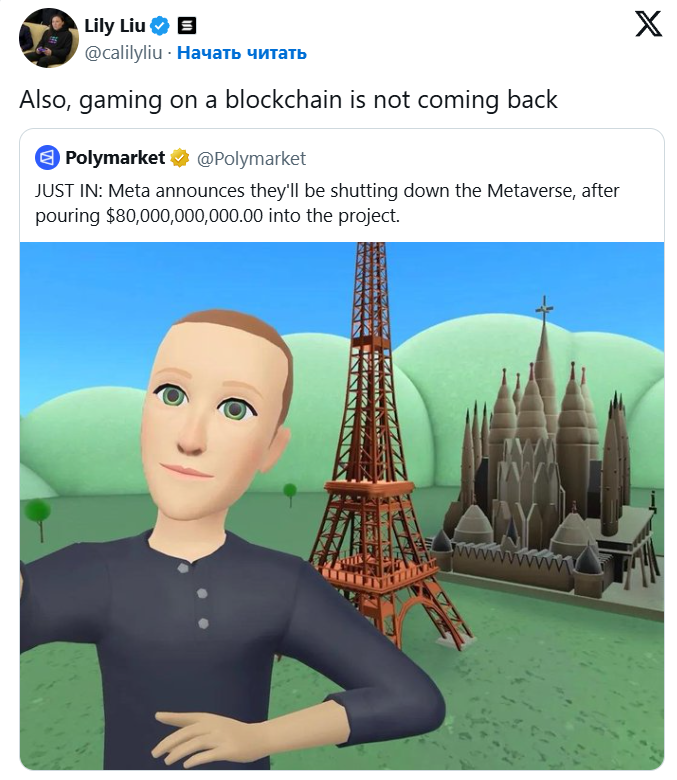This screenshot has width=677, height=780.
Task: Open the Lily Liu display name
Action: click(x=115, y=25)
